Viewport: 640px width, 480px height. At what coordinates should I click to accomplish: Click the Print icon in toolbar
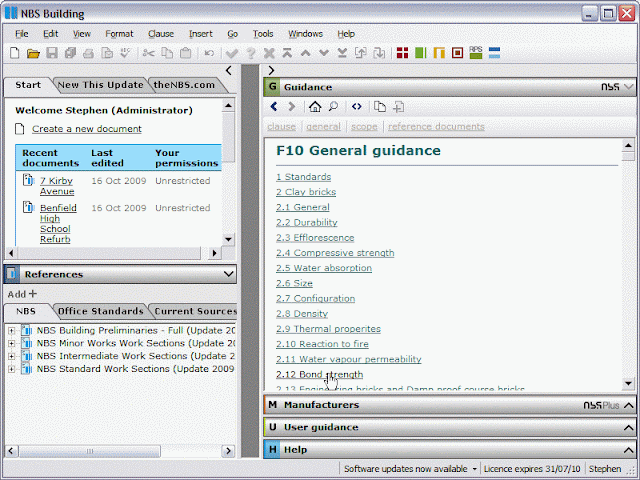coord(89,53)
